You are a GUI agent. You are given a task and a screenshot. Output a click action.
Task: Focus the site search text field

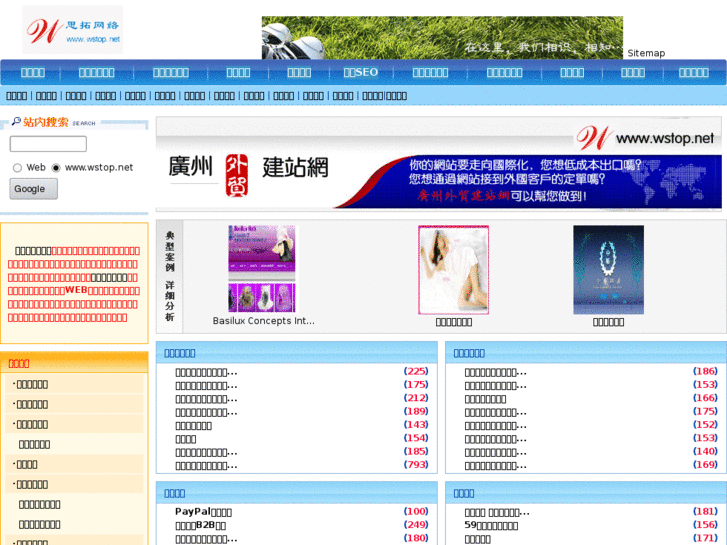[x=48, y=144]
